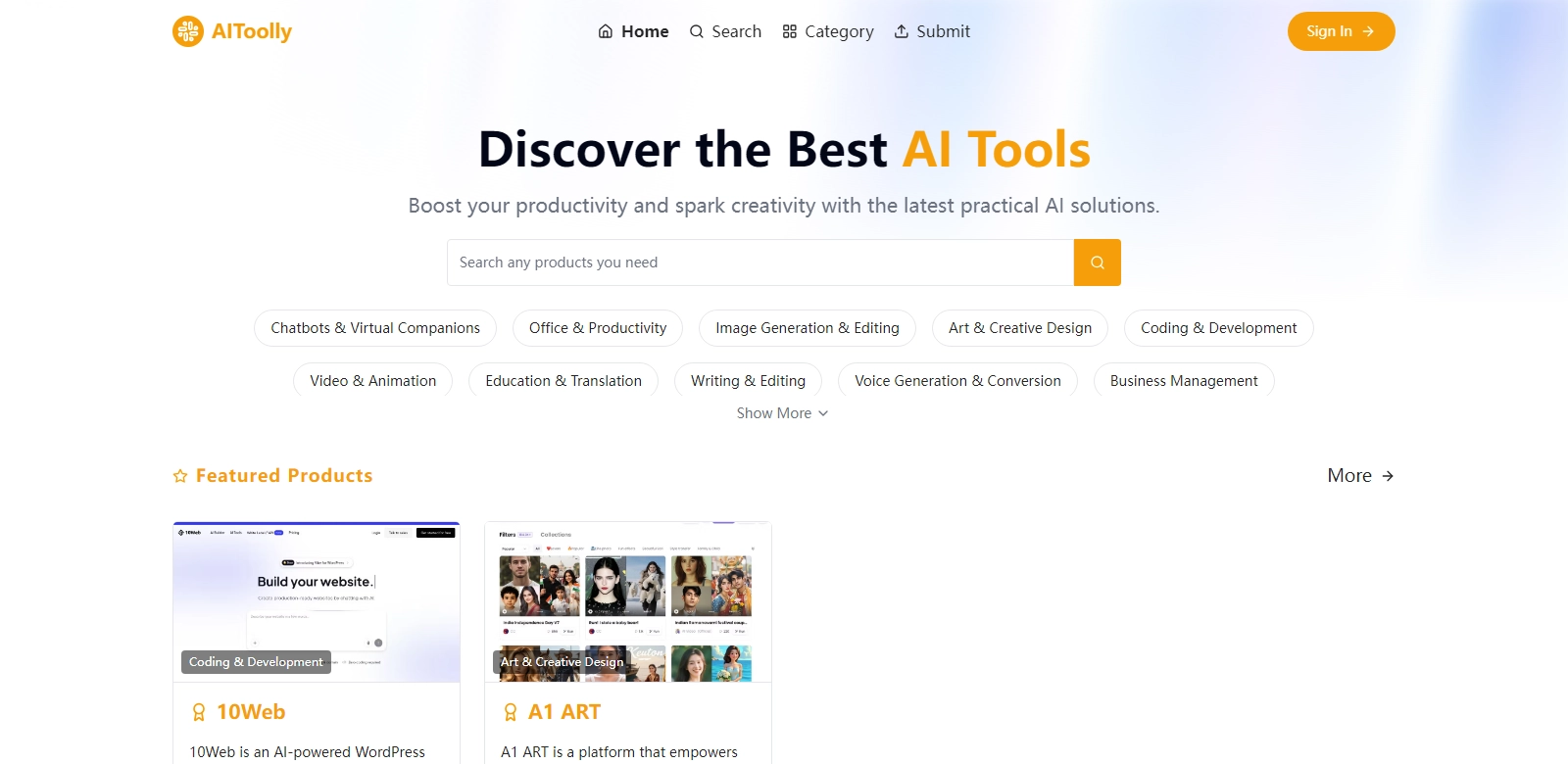Click 'A1 ART is a platform that empowers' description

(x=619, y=752)
